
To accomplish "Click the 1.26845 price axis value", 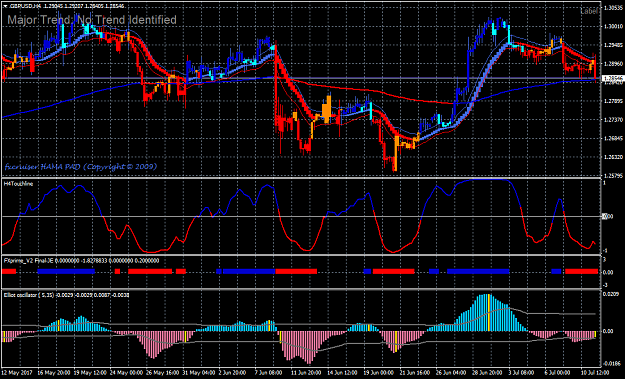I will coord(613,138).
